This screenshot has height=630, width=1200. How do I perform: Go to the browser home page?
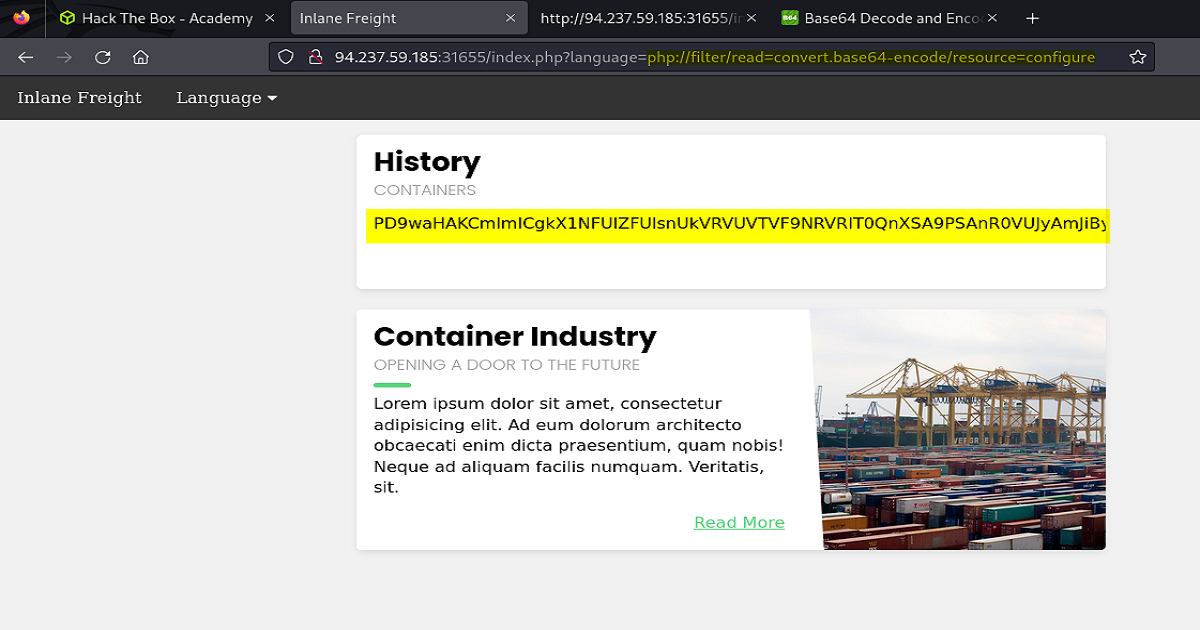140,57
